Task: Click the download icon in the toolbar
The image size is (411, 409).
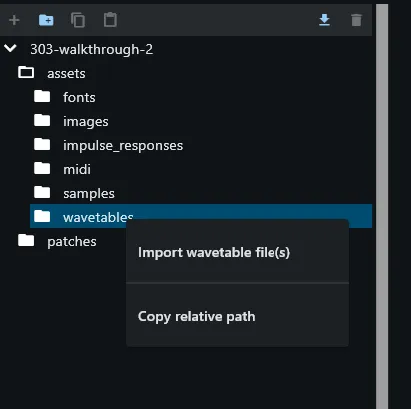Action: [x=324, y=20]
